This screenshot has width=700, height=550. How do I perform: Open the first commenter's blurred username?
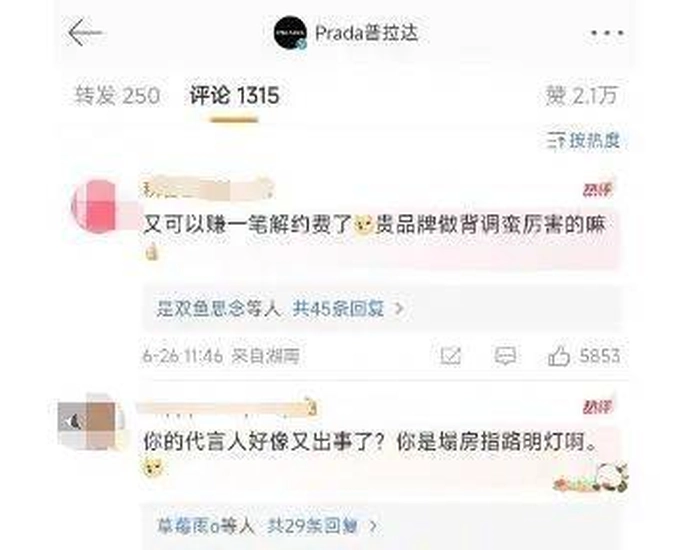click(x=208, y=188)
